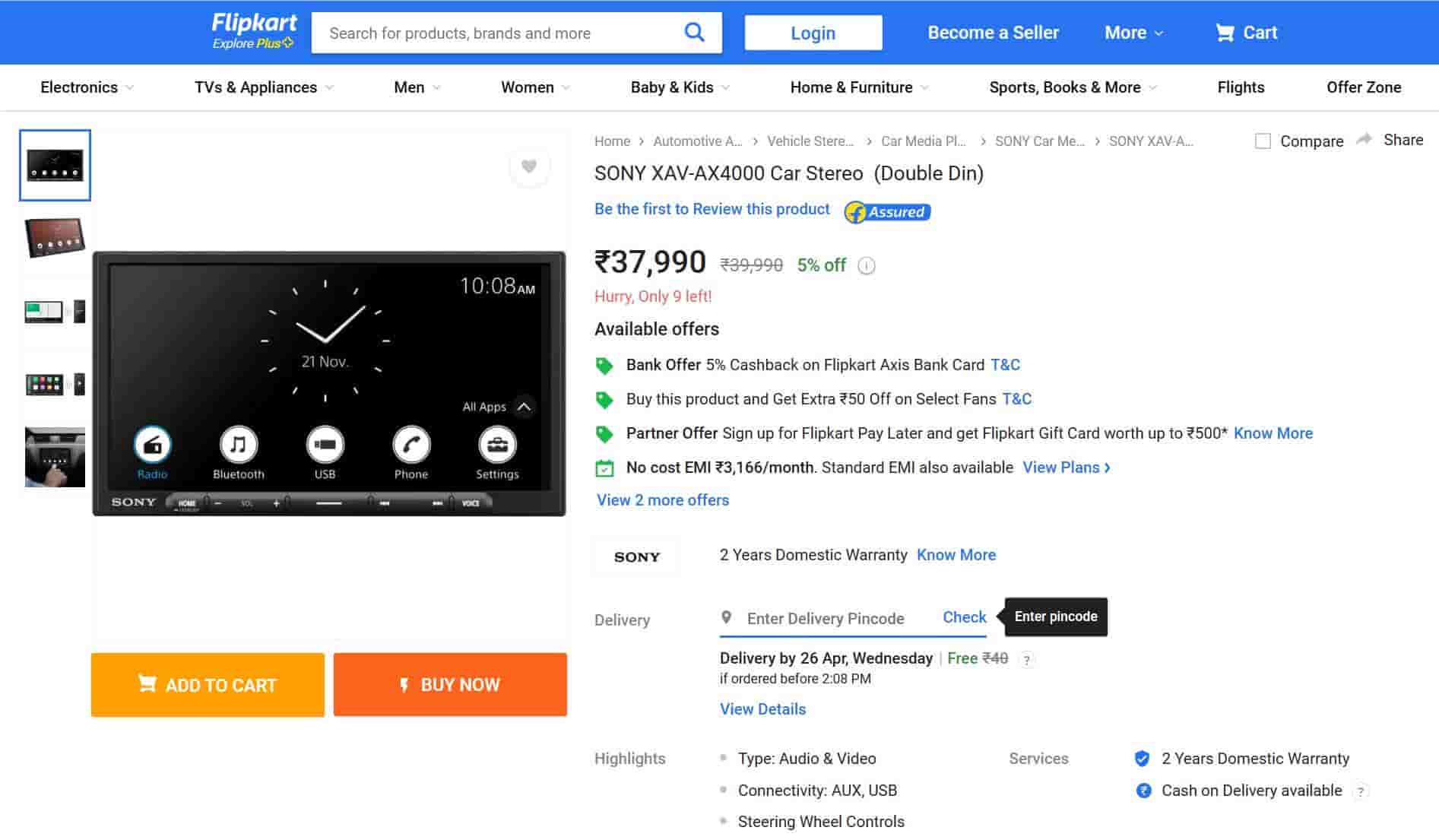Open the Offer Zone menu item

click(1363, 87)
